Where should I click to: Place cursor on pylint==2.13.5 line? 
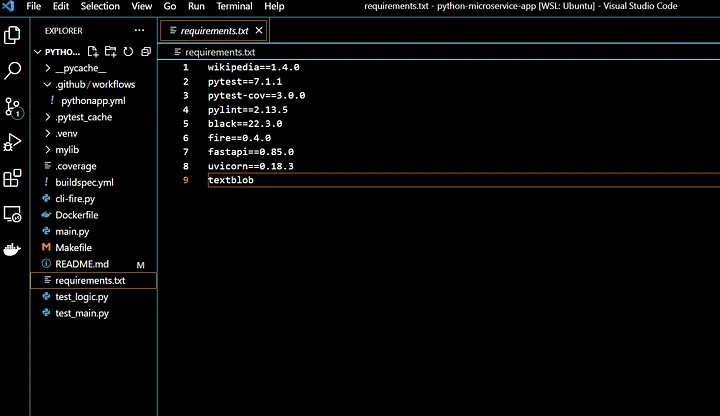(248, 109)
